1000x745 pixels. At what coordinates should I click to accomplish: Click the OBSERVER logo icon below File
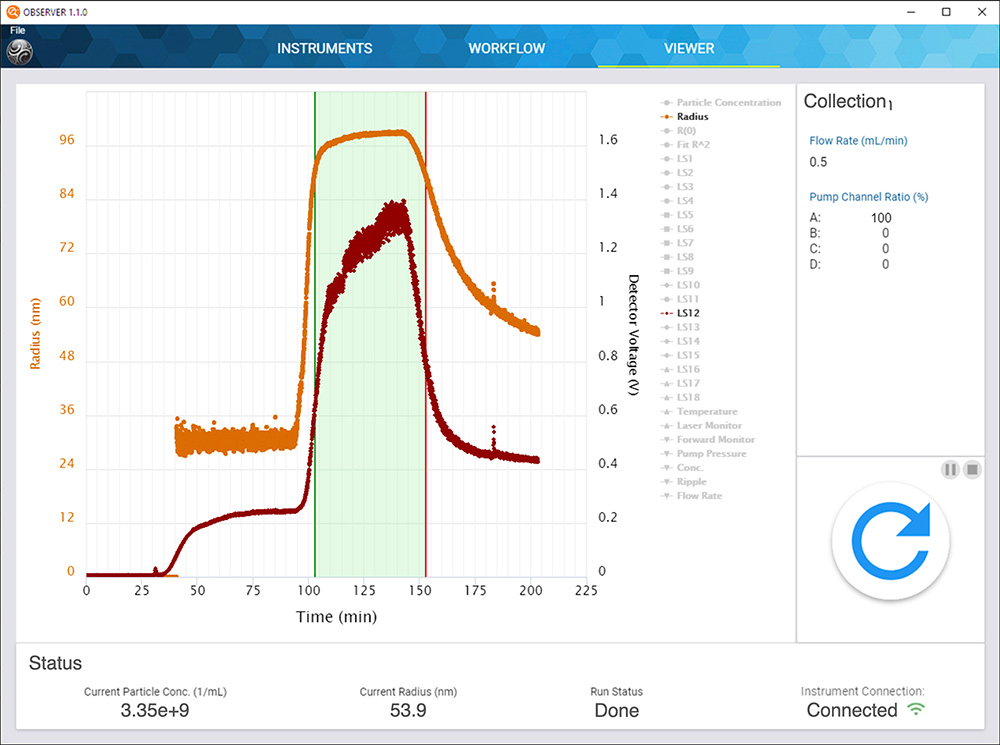[19, 52]
